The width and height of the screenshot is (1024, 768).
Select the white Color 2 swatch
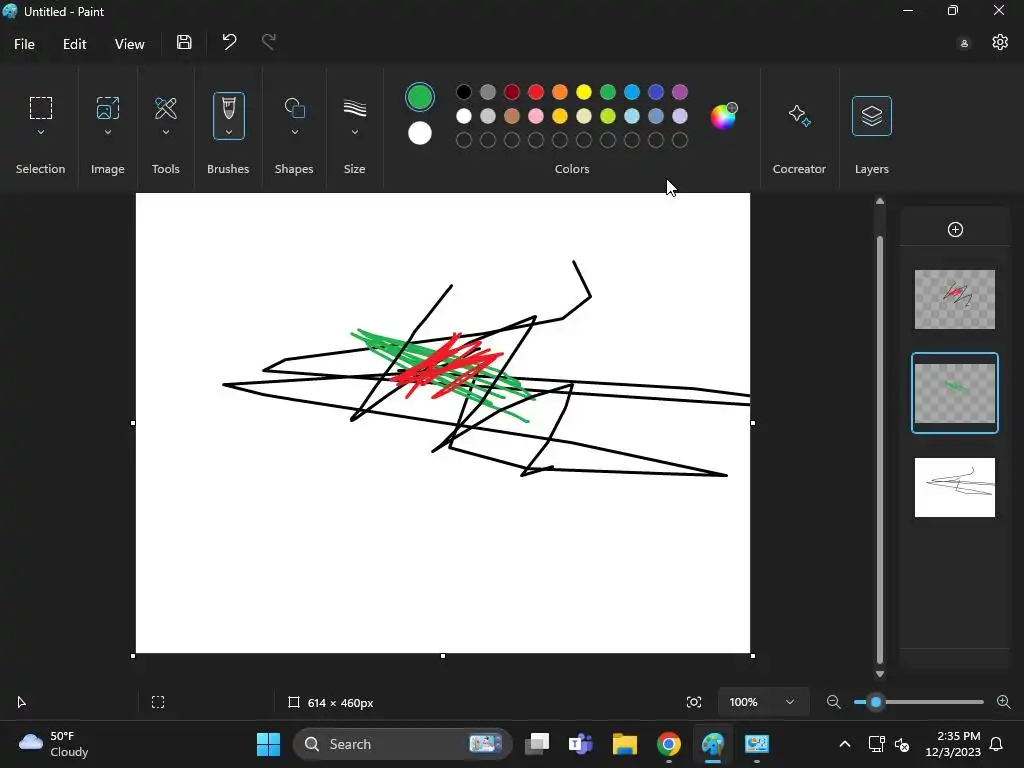tap(420, 133)
